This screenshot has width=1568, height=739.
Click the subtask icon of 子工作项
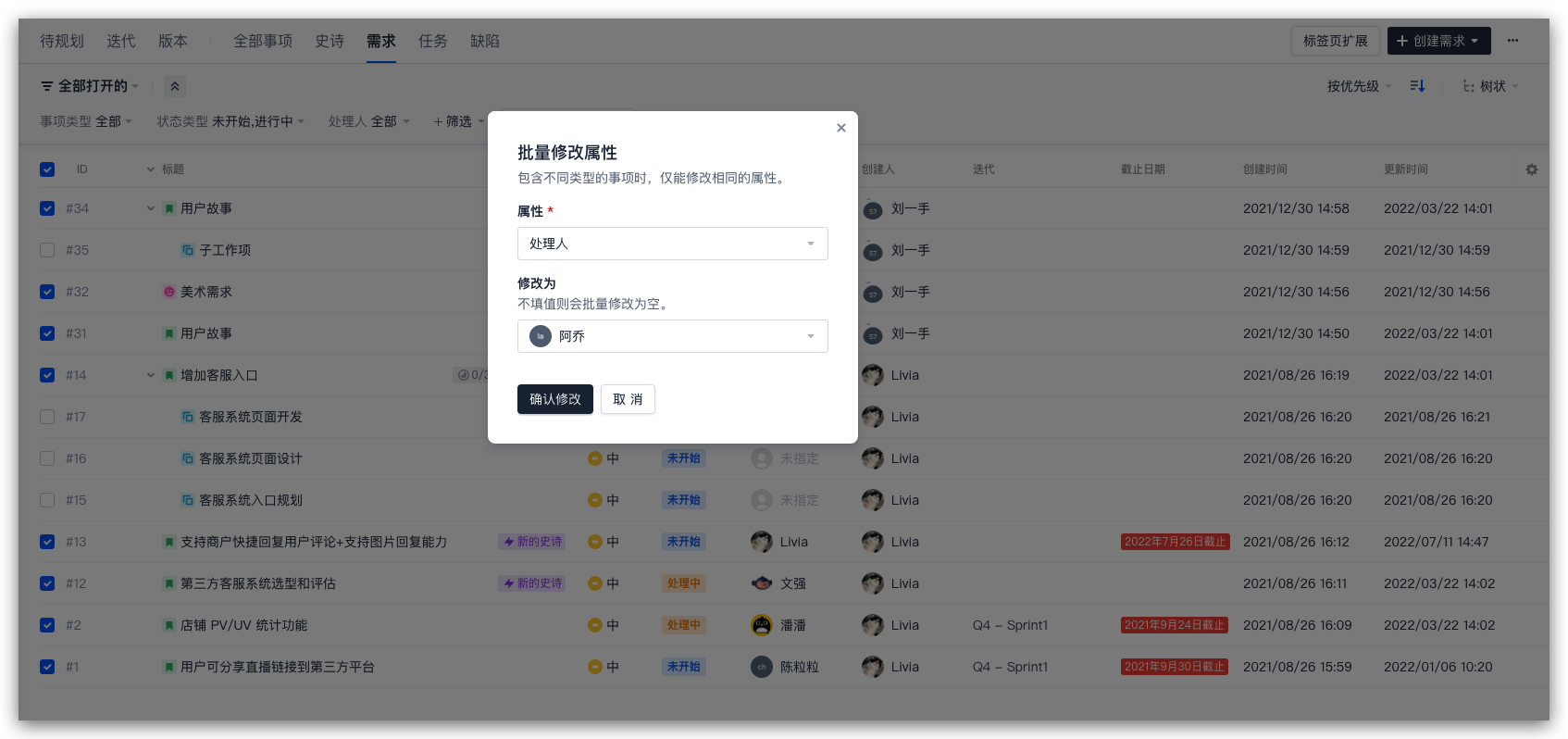point(188,250)
